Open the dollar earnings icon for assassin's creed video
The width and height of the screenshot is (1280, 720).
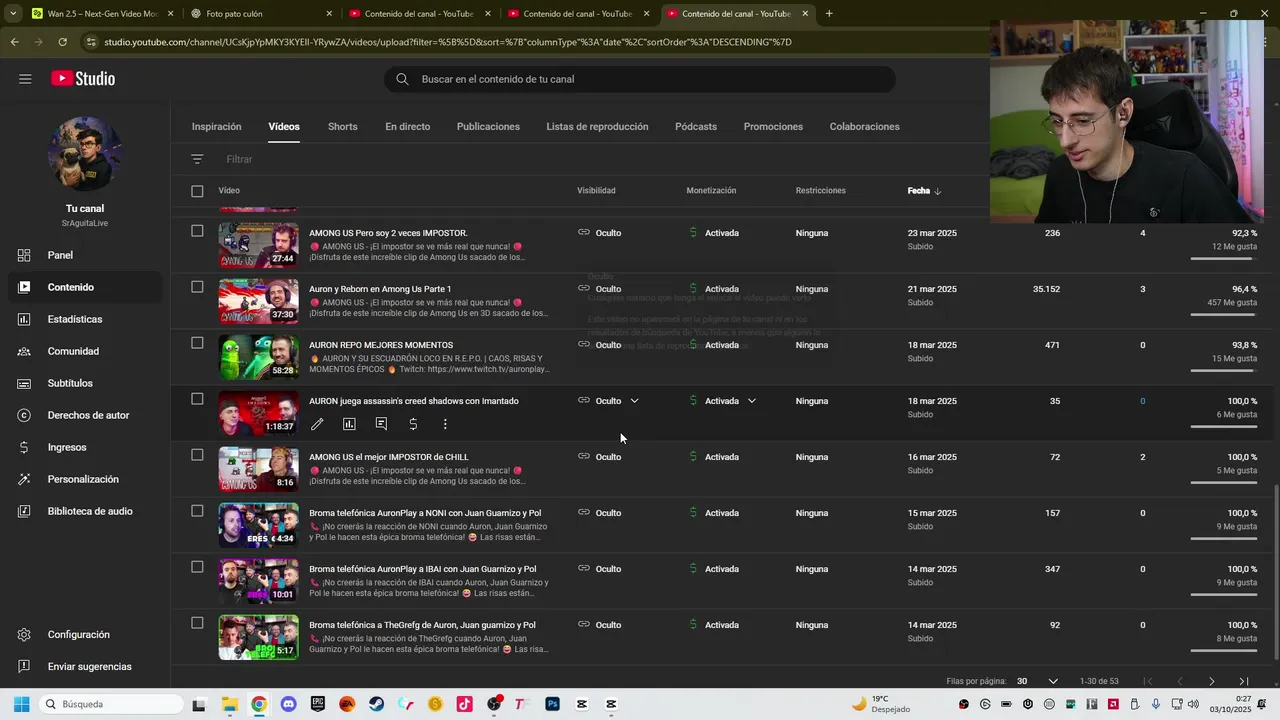point(413,424)
